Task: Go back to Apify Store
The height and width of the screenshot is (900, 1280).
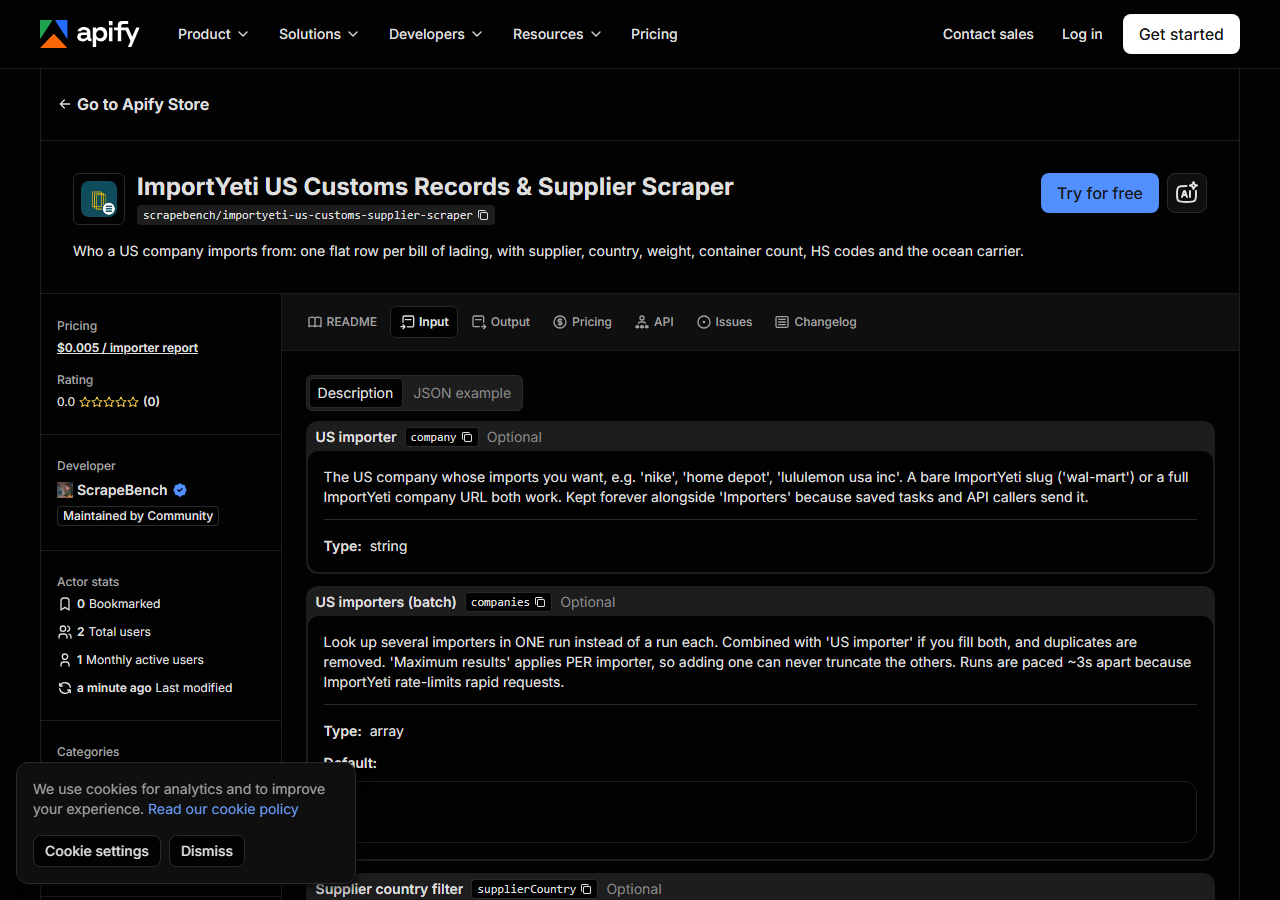Action: 133,104
